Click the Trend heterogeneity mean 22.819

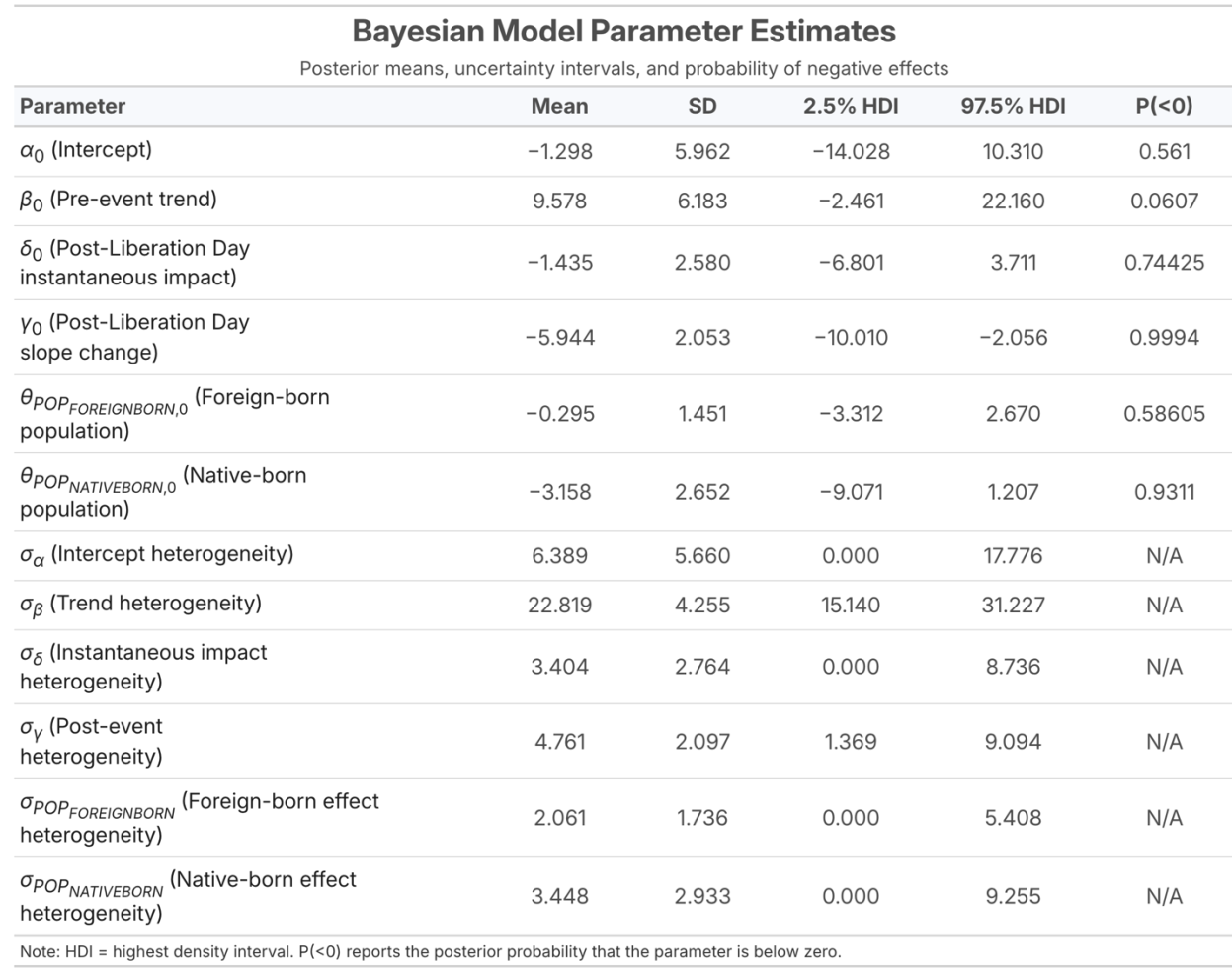[559, 605]
